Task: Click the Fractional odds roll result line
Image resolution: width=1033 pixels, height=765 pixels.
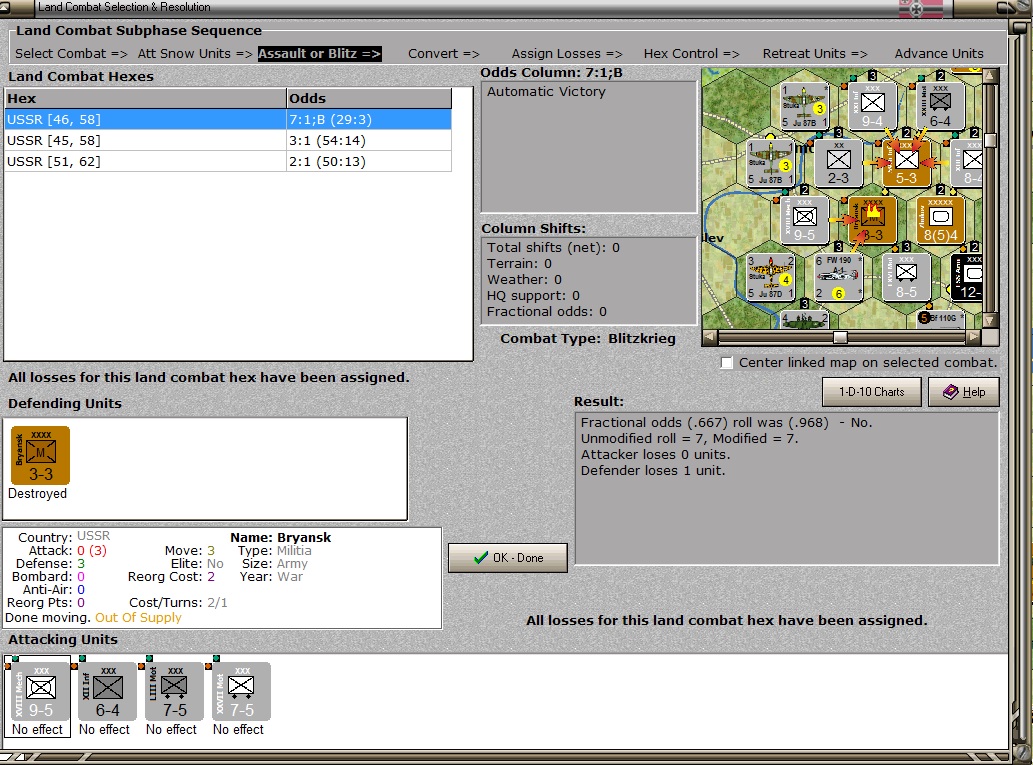Action: tap(726, 422)
